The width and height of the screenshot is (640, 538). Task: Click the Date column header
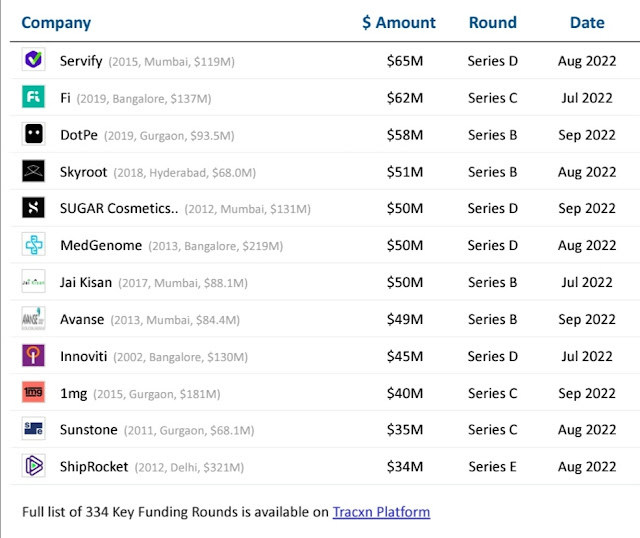tap(587, 22)
